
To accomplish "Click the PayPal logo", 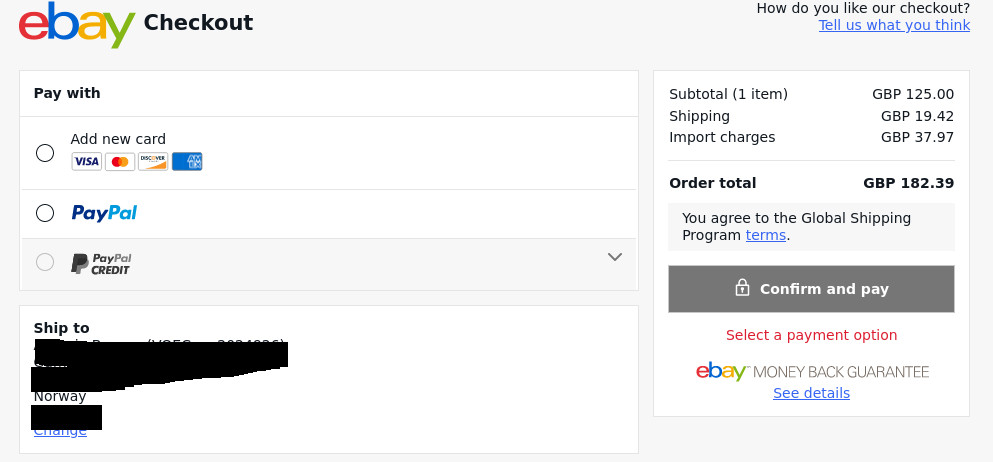I will (104, 213).
